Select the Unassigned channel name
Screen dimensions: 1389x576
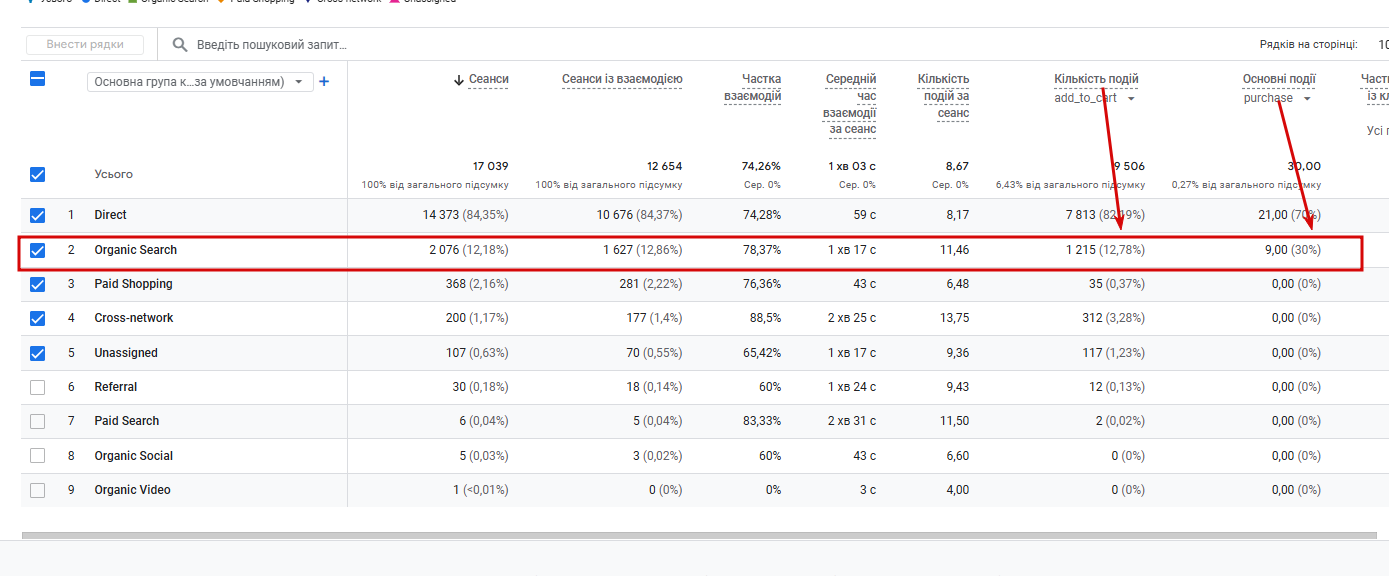pyautogui.click(x=126, y=353)
